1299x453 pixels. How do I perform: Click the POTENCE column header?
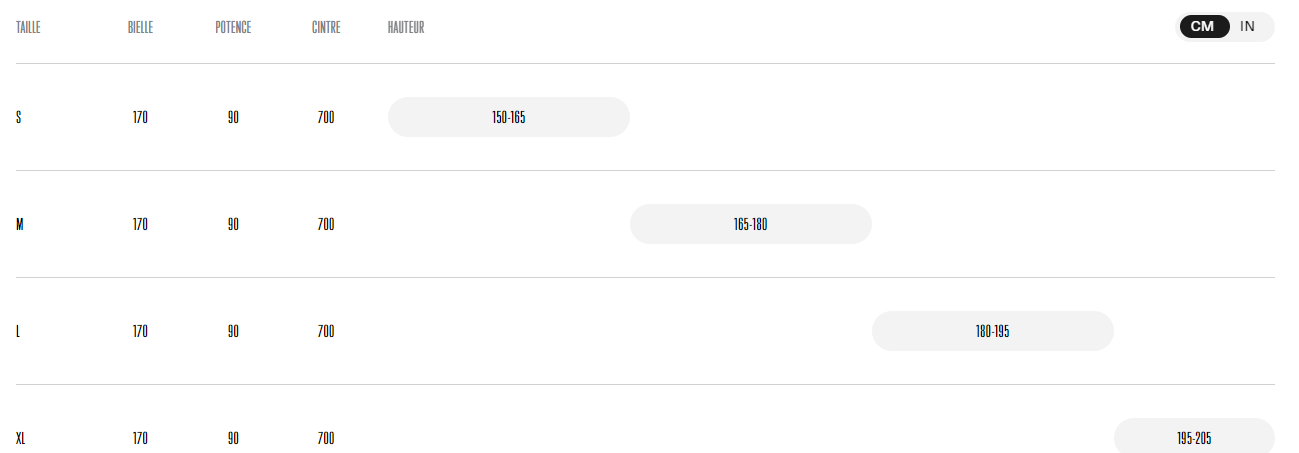[233, 28]
